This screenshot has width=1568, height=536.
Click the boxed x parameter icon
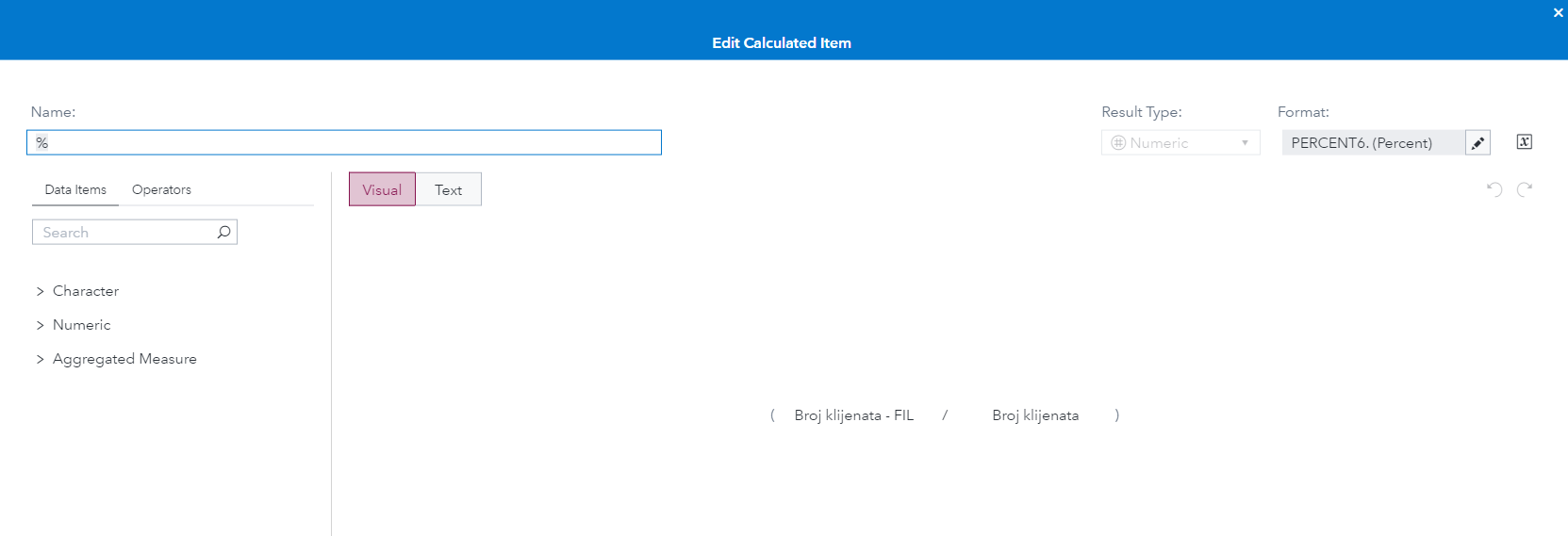(x=1524, y=142)
